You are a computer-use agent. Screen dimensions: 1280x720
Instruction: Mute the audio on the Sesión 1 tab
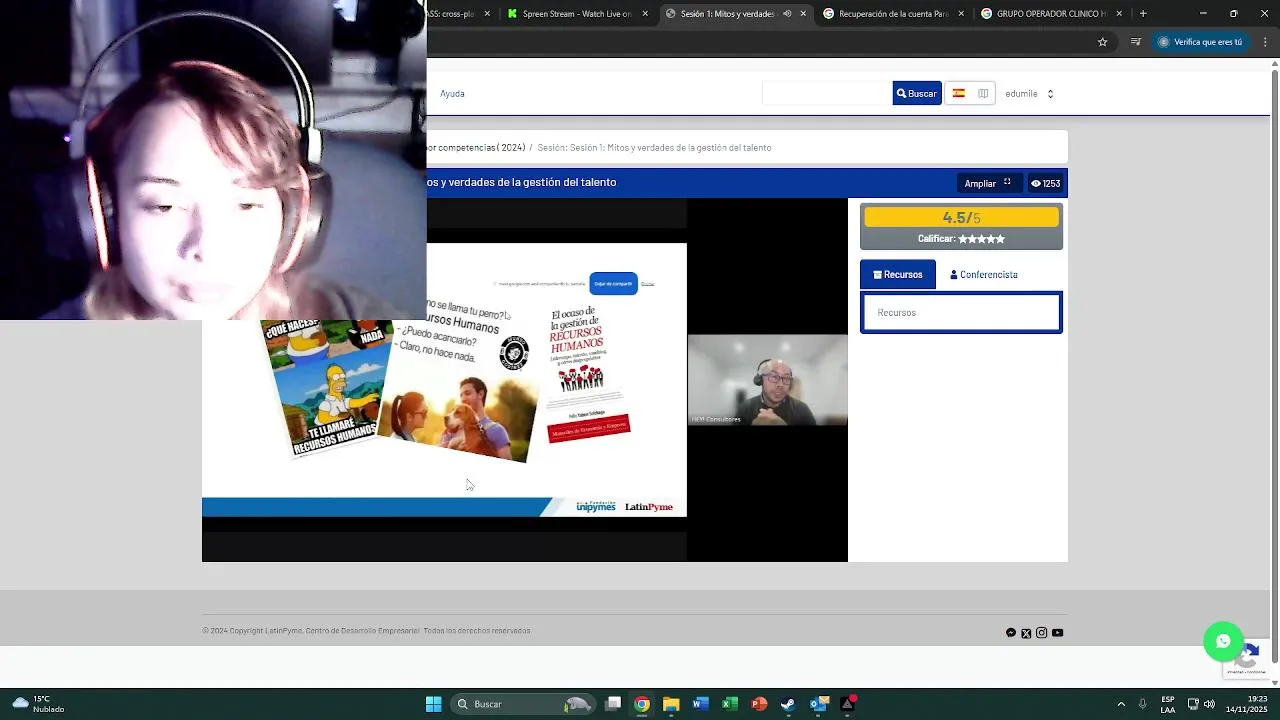(x=787, y=14)
